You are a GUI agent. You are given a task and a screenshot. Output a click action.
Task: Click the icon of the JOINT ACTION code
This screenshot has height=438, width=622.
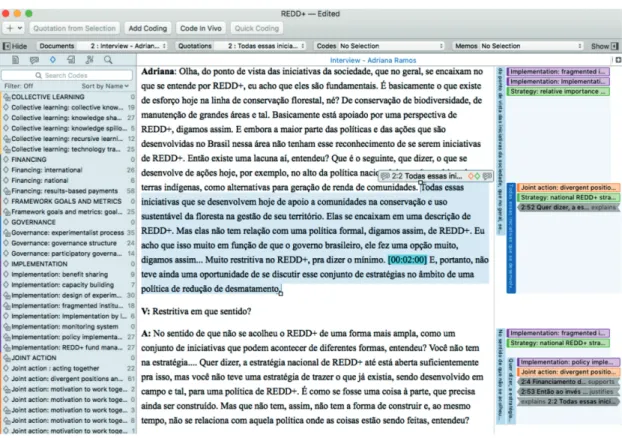pyautogui.click(x=6, y=358)
